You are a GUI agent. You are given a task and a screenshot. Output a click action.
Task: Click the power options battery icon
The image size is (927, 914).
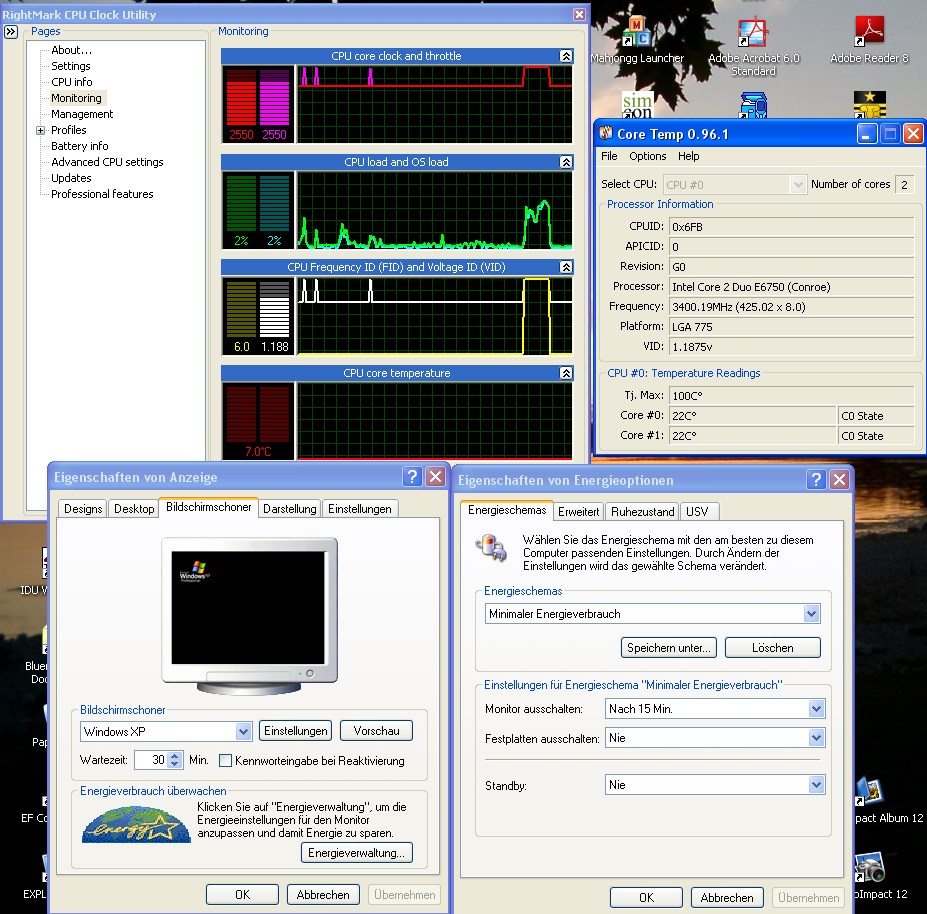click(491, 547)
